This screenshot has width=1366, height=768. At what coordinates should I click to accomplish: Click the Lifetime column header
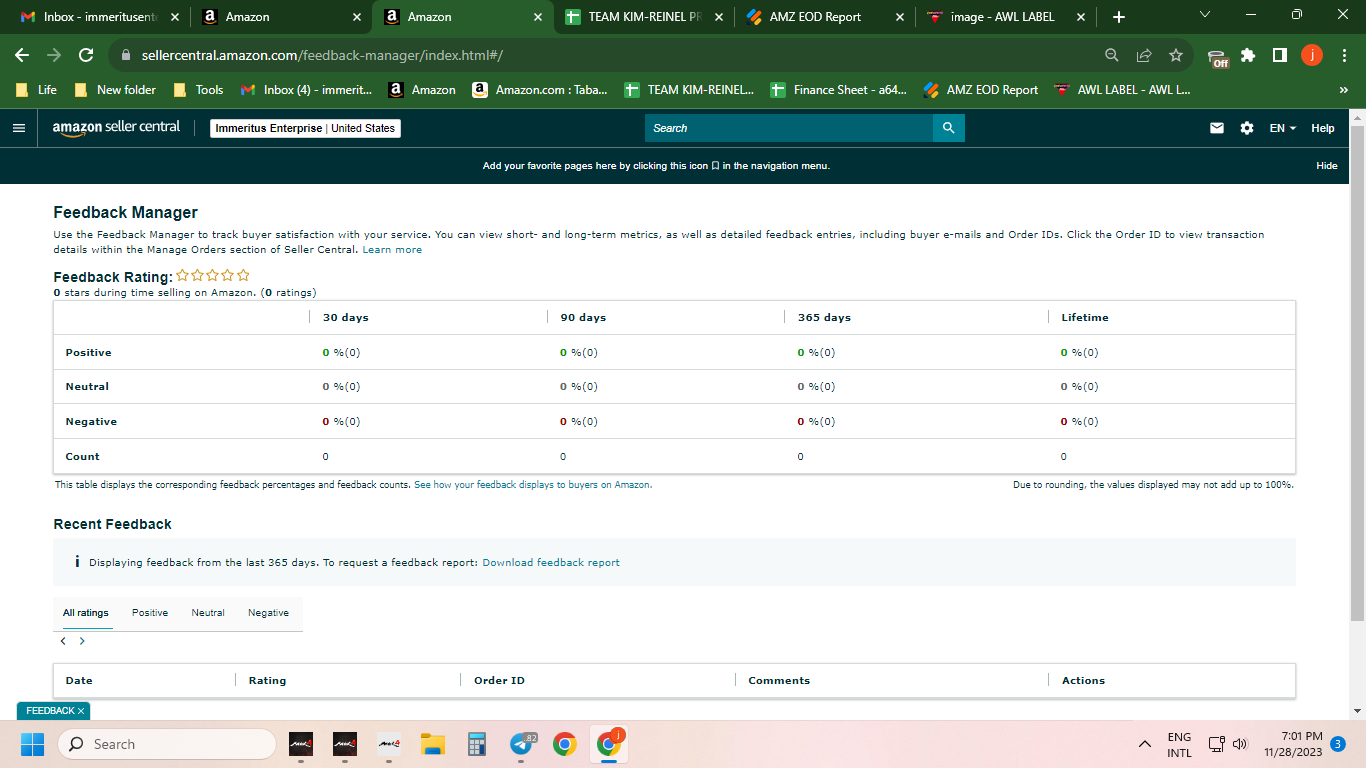click(x=1085, y=318)
